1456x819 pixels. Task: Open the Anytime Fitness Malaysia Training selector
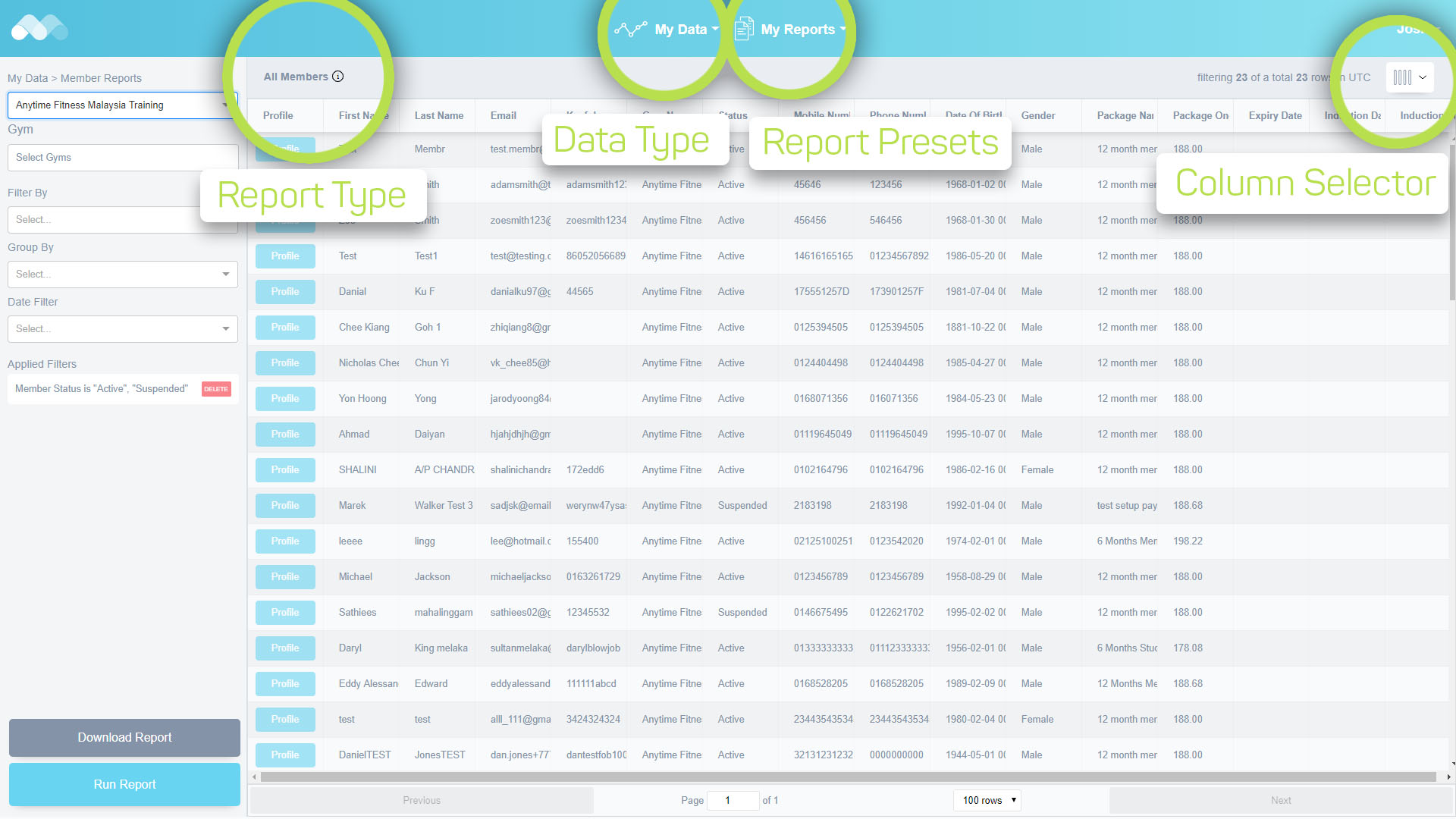tap(121, 105)
